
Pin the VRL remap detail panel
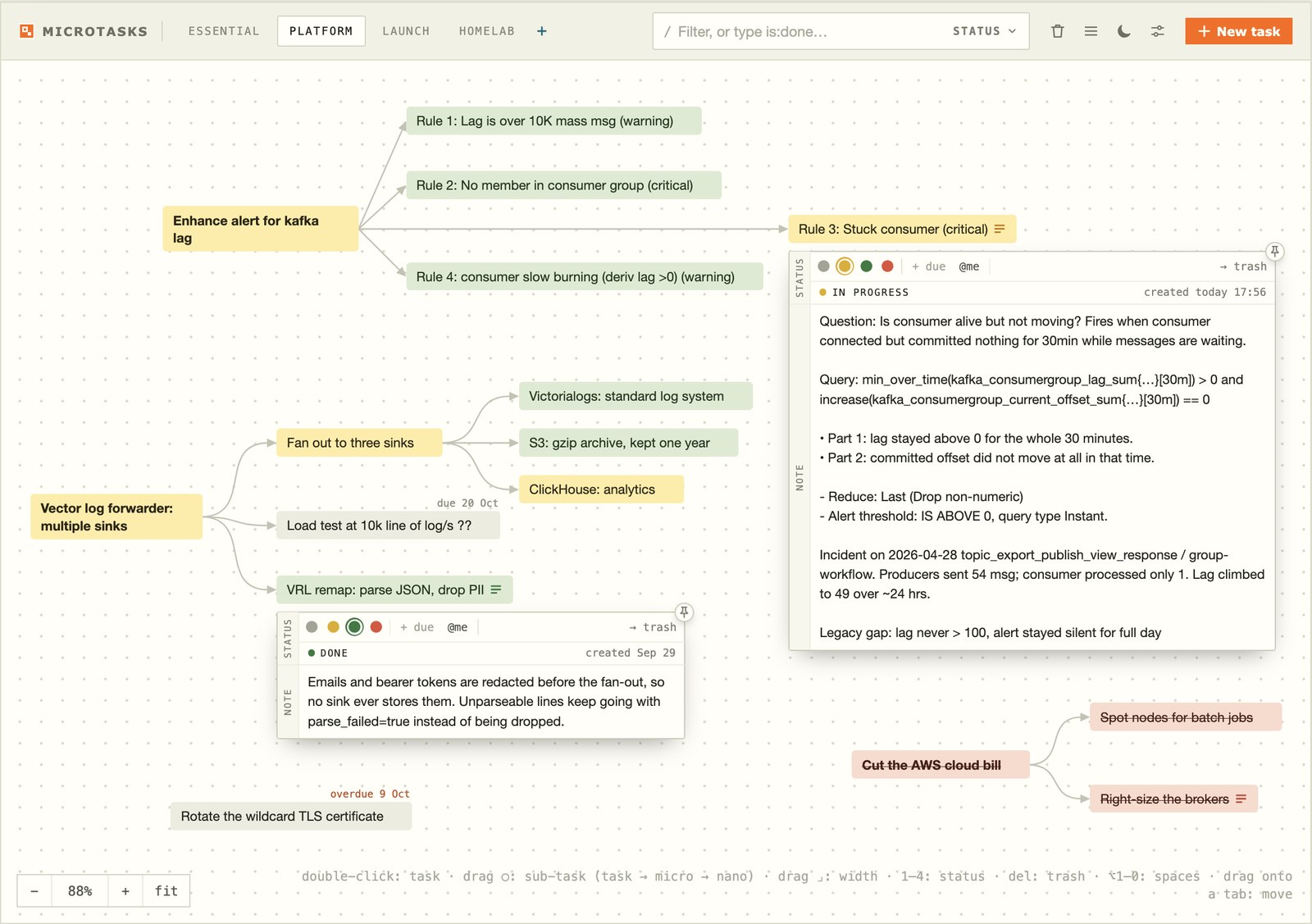click(x=684, y=612)
